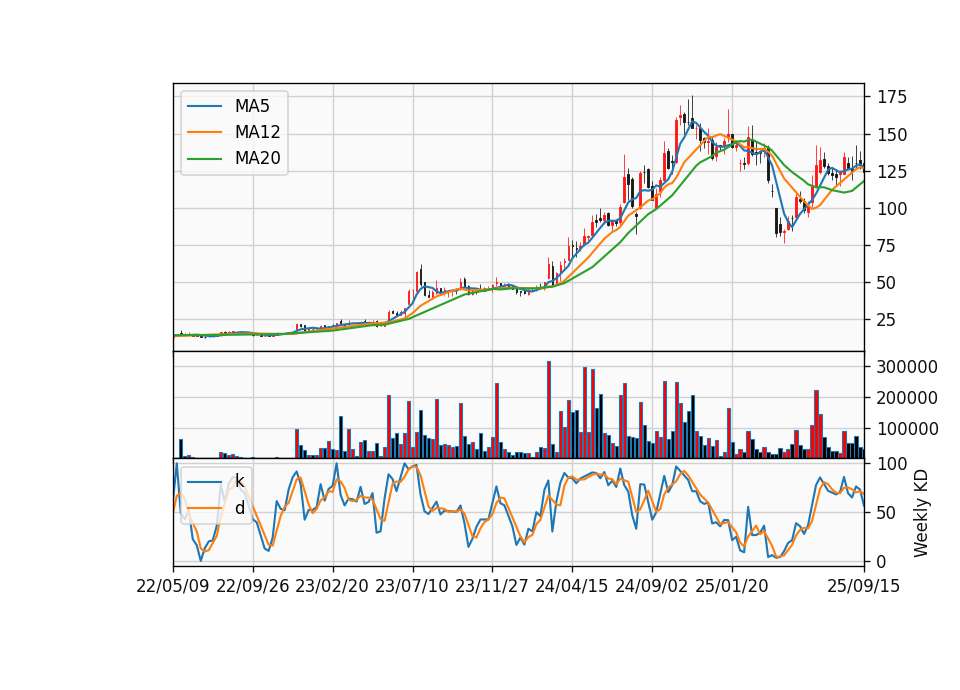Click the k legend label in KD panel

coord(239,481)
